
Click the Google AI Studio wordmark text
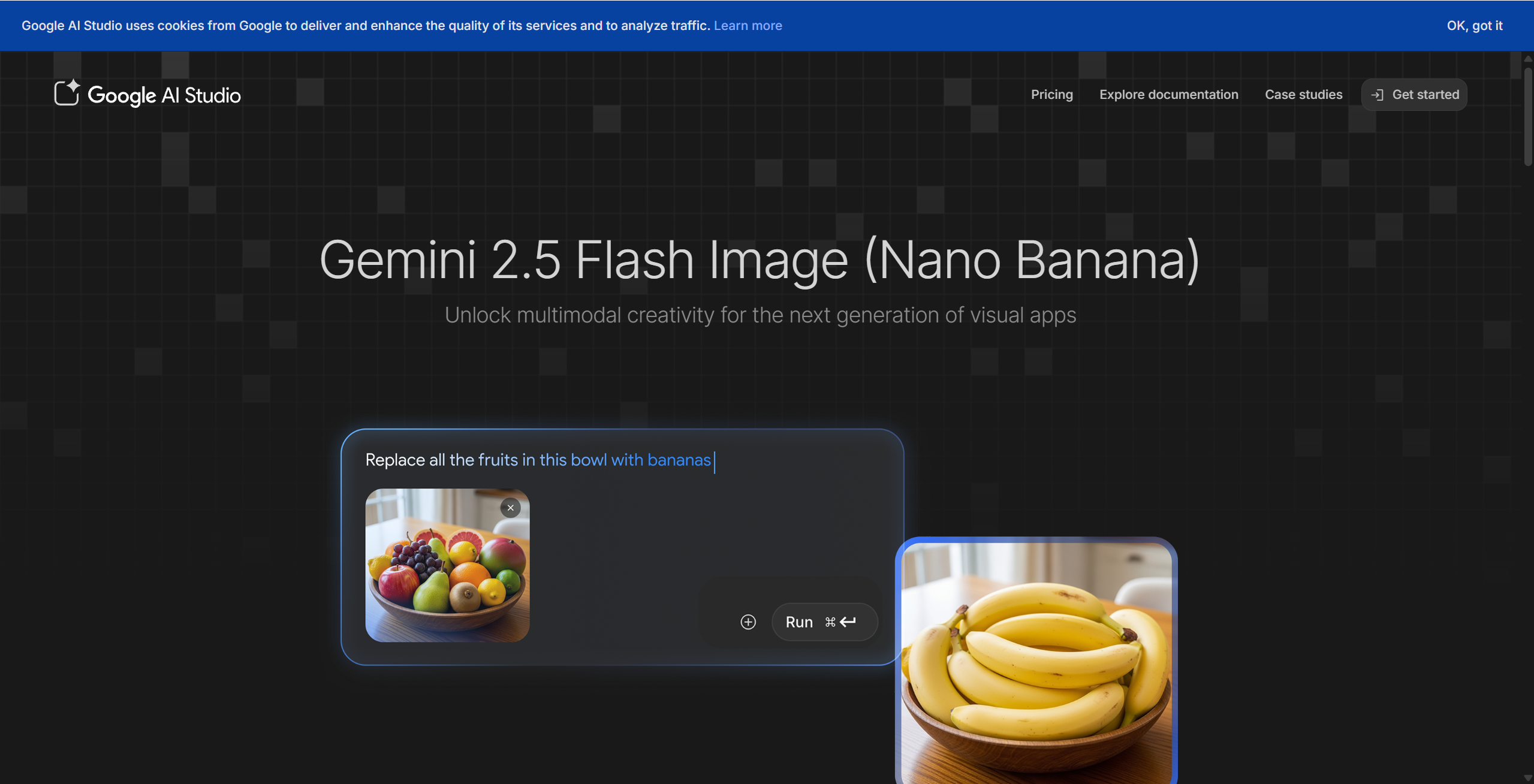[164, 95]
